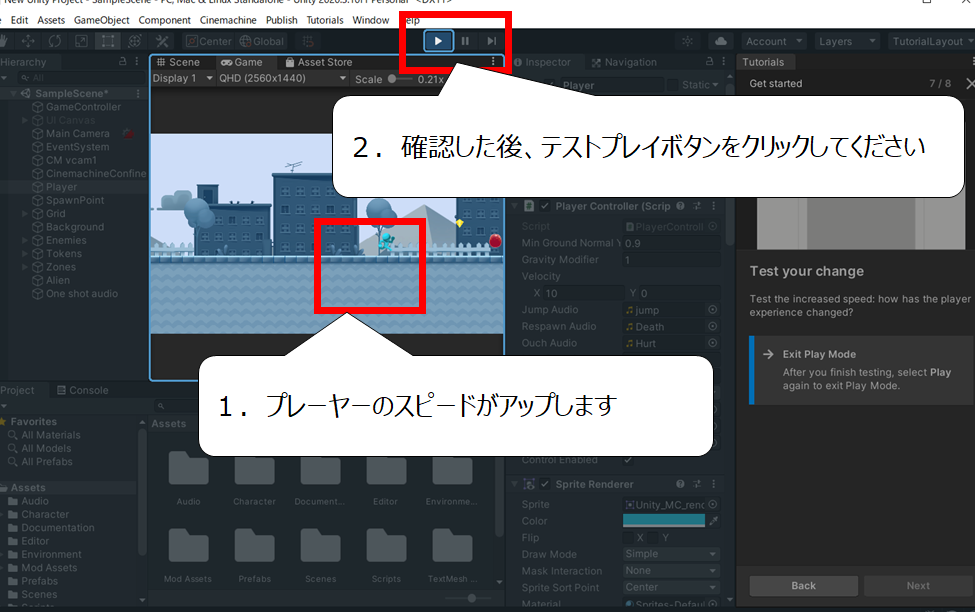The width and height of the screenshot is (975, 612).
Task: Click the Step frame button
Action: (491, 41)
